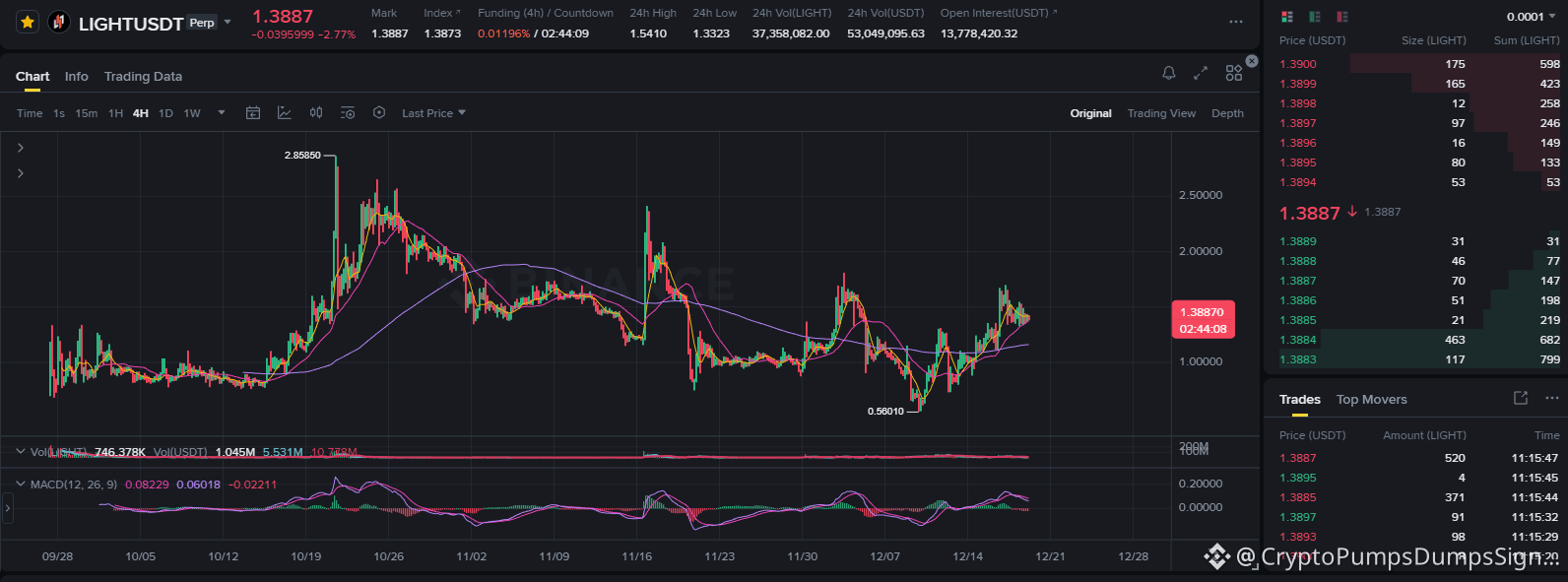The image size is (1568, 582).
Task: Click the Price (USDT) order book column header
Action: [x=1312, y=40]
